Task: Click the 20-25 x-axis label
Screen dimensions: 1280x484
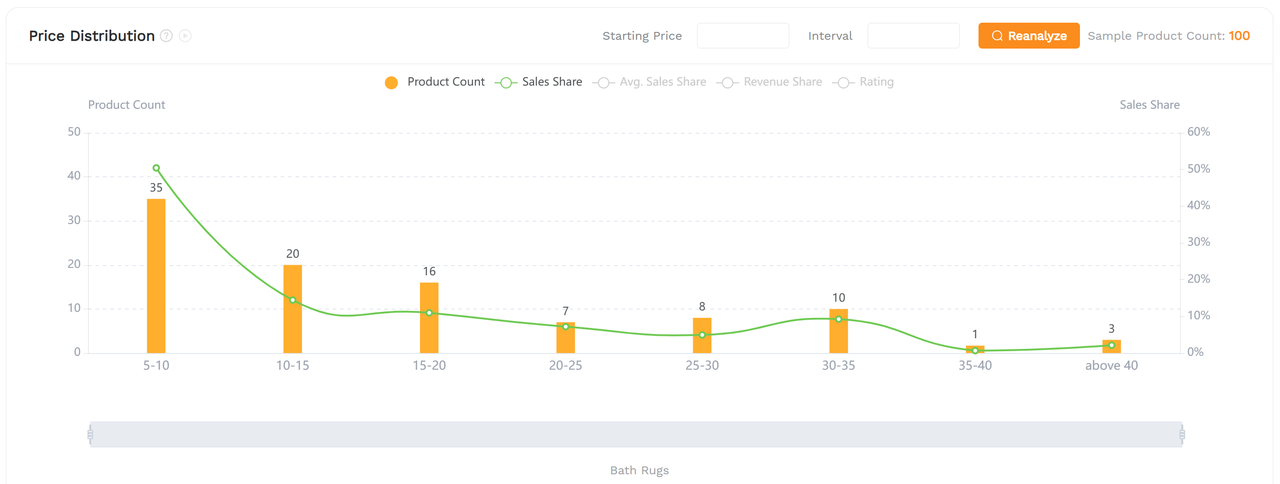Action: [x=566, y=366]
